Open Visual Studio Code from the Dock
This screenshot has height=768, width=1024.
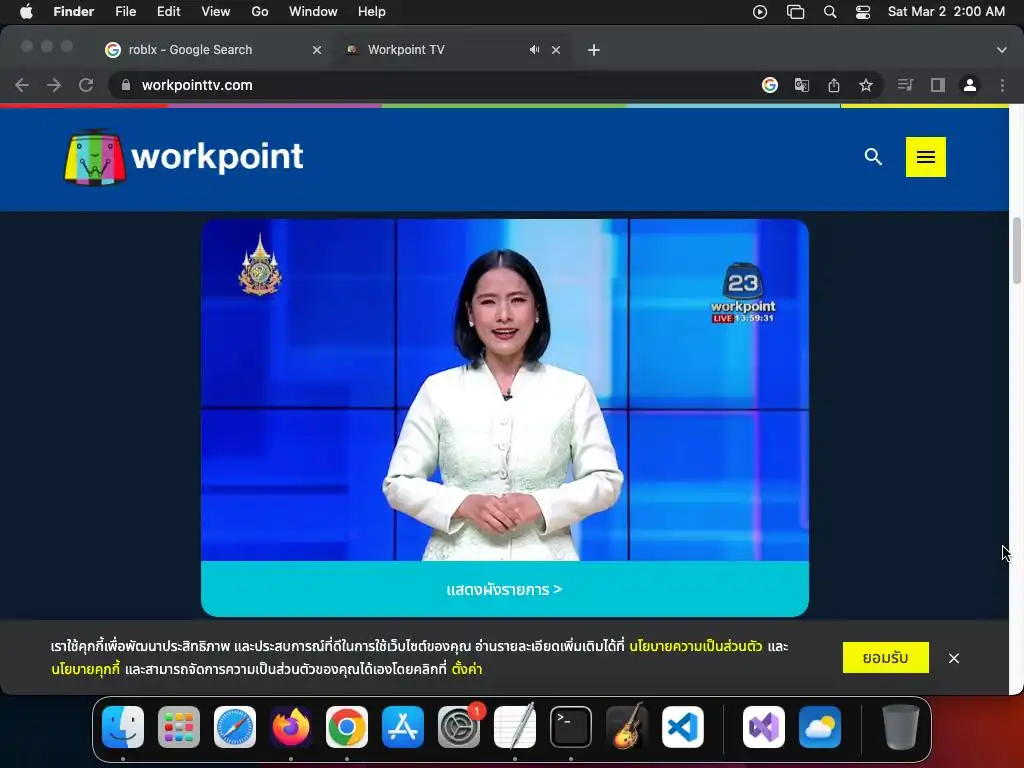683,727
